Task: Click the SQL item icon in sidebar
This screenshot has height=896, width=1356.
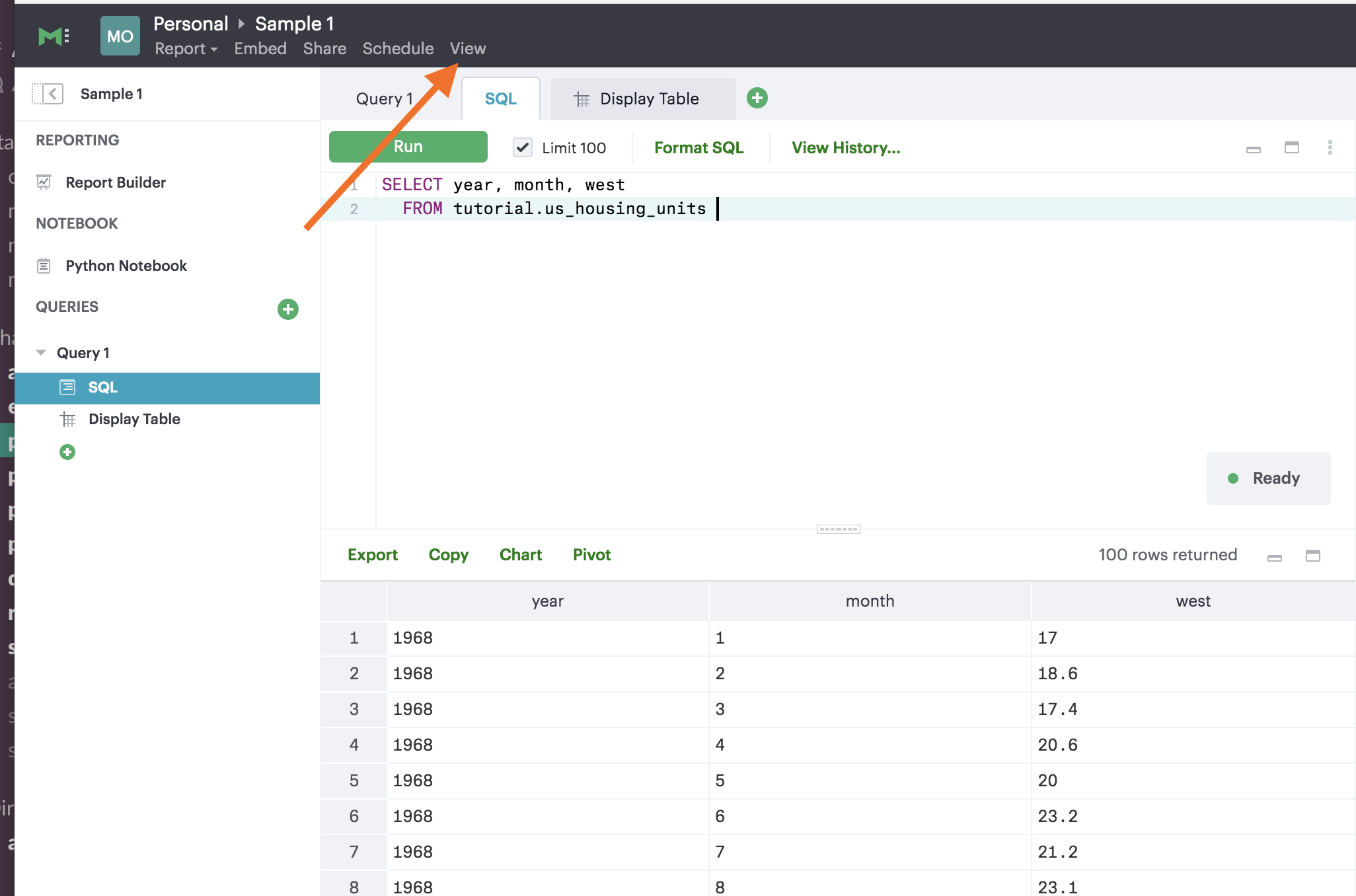Action: (67, 387)
